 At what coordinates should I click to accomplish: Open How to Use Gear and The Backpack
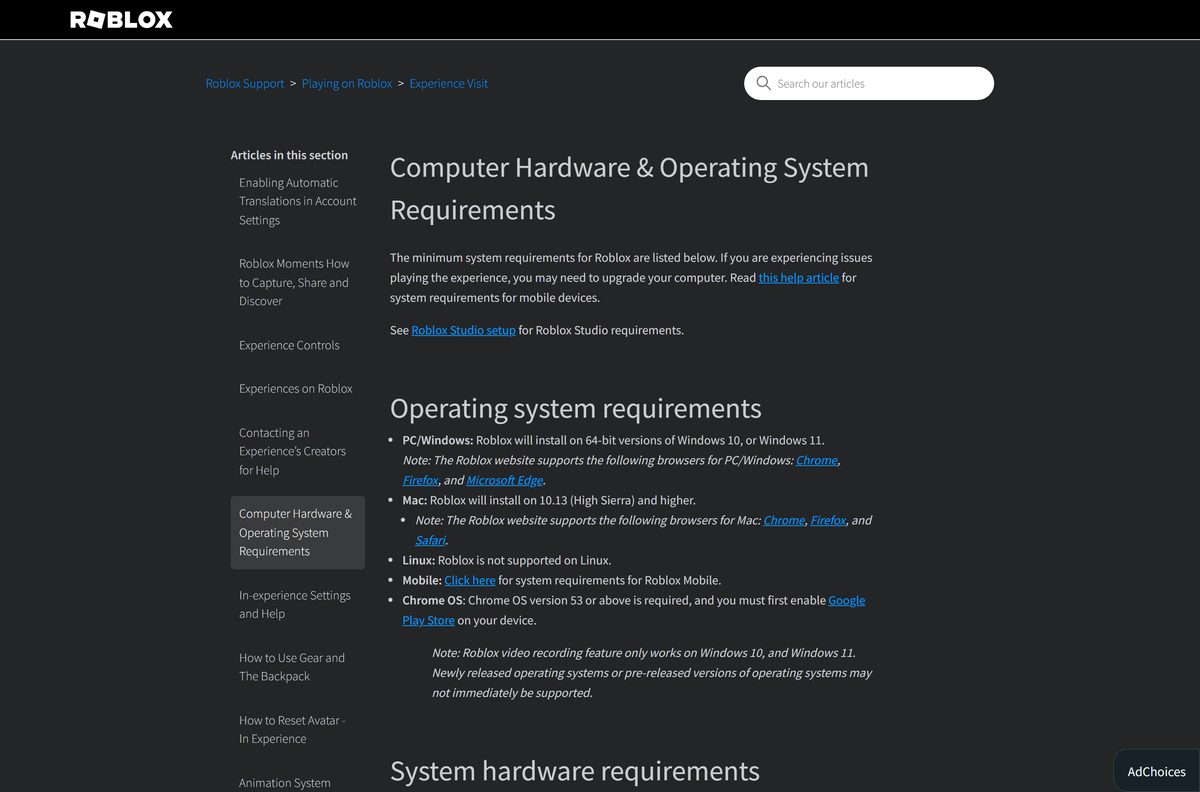(292, 667)
